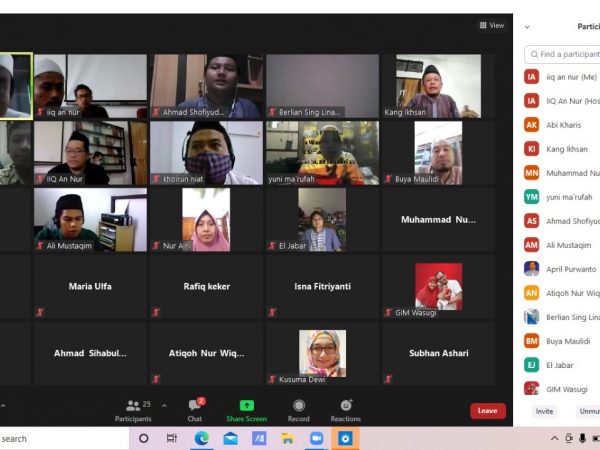Show hidden system tray icons
The width and height of the screenshot is (600, 450).
[555, 438]
